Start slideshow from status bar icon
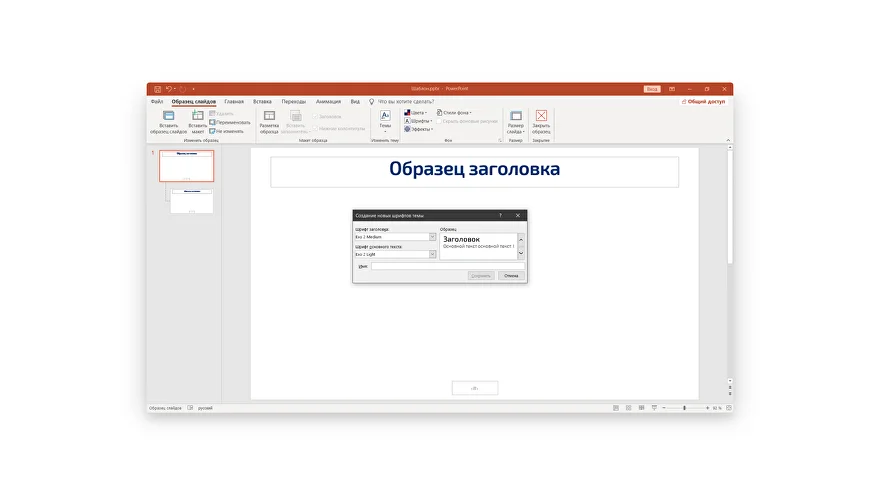The width and height of the screenshot is (880, 495). tap(654, 408)
